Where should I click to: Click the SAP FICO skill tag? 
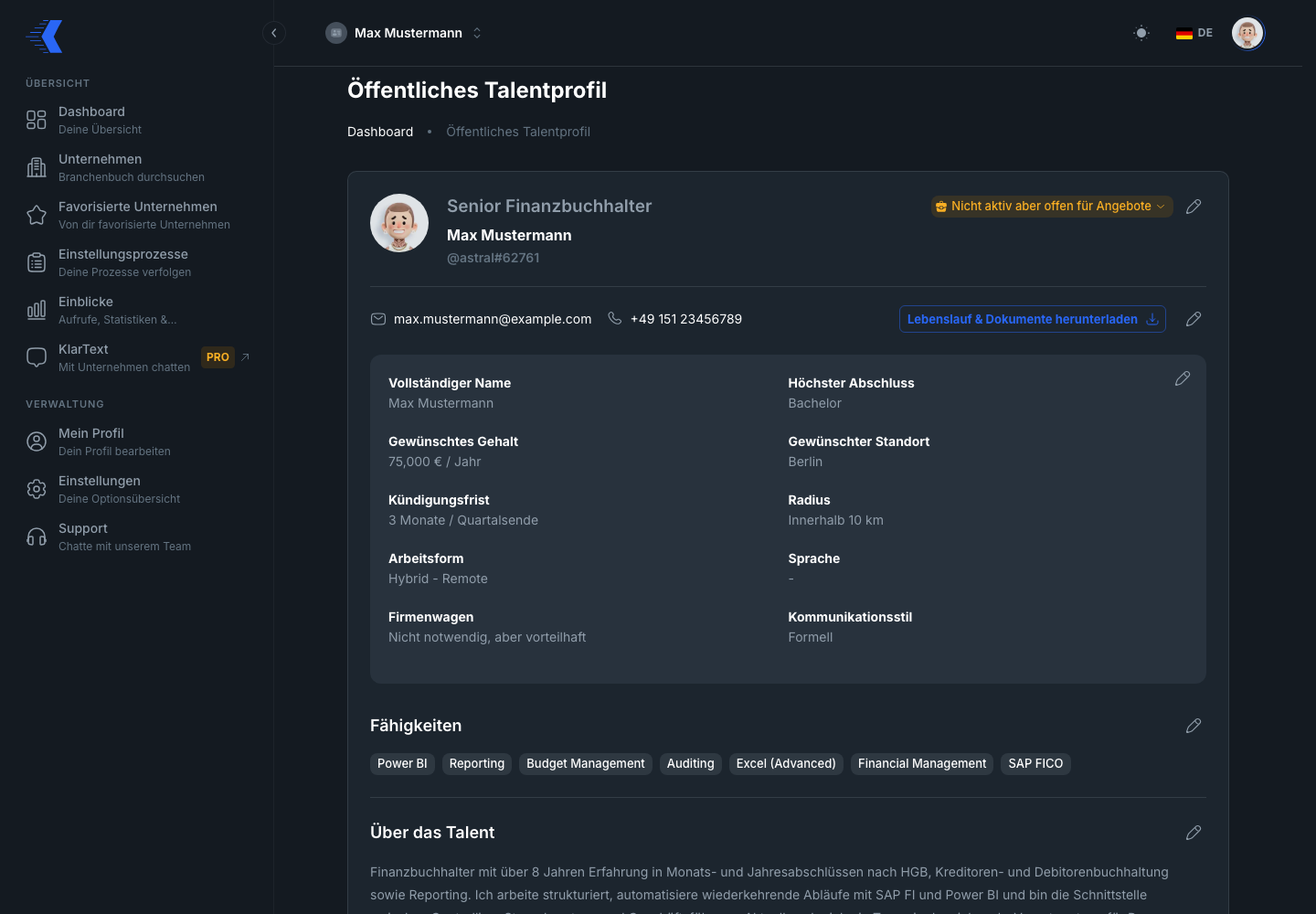[1035, 764]
